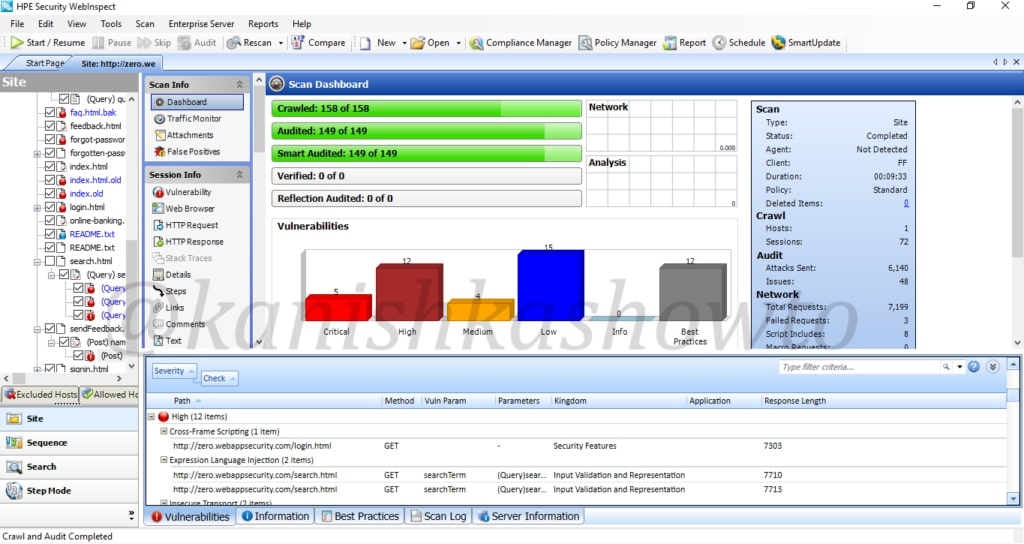Open the Edit menu
This screenshot has height=544, width=1024.
pyautogui.click(x=46, y=24)
